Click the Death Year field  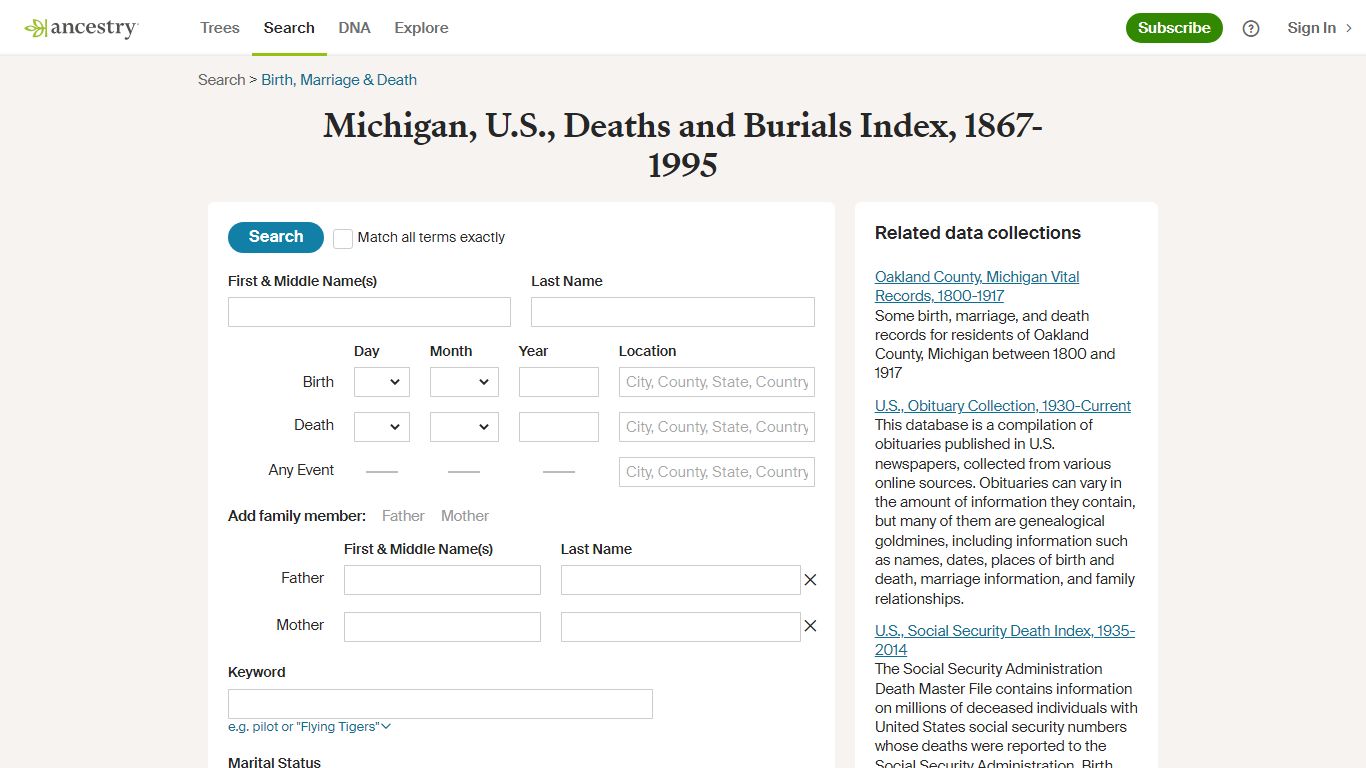(x=559, y=427)
